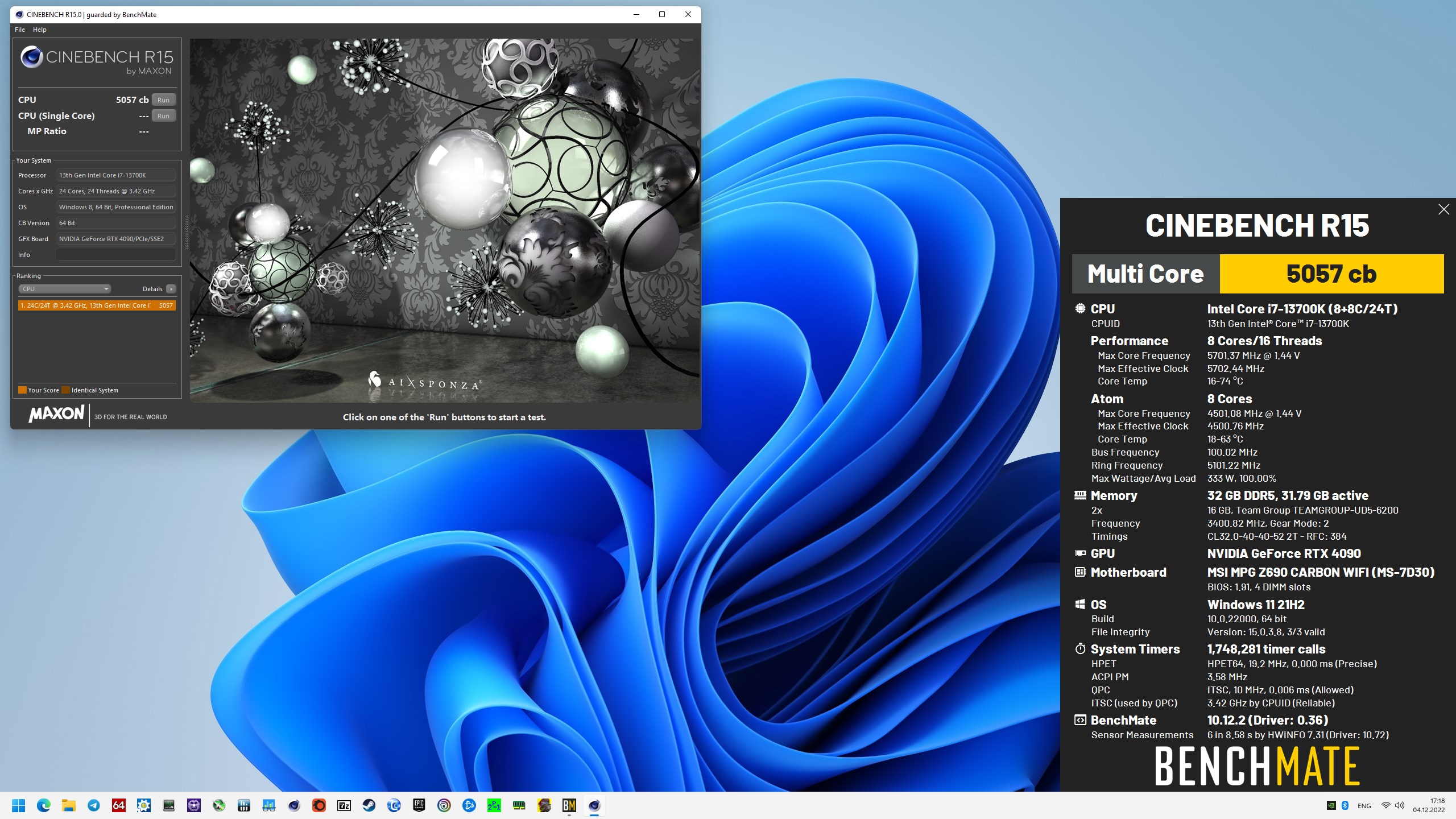Image resolution: width=1456 pixels, height=819 pixels.
Task: Open the Help menu in Cinebench
Action: click(39, 30)
